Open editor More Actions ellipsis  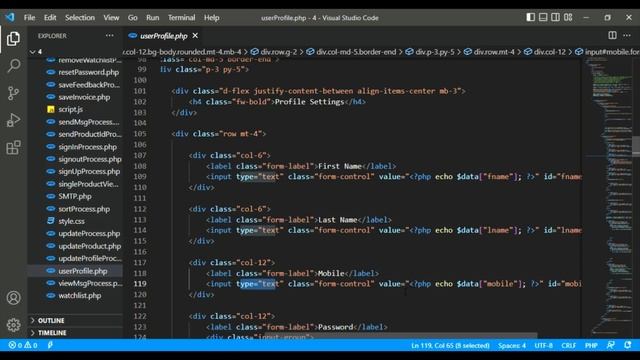click(x=627, y=36)
